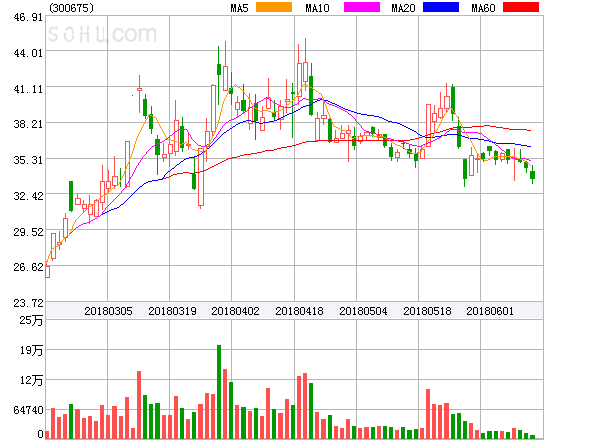Click the 64740 volume axis label

tap(28, 410)
